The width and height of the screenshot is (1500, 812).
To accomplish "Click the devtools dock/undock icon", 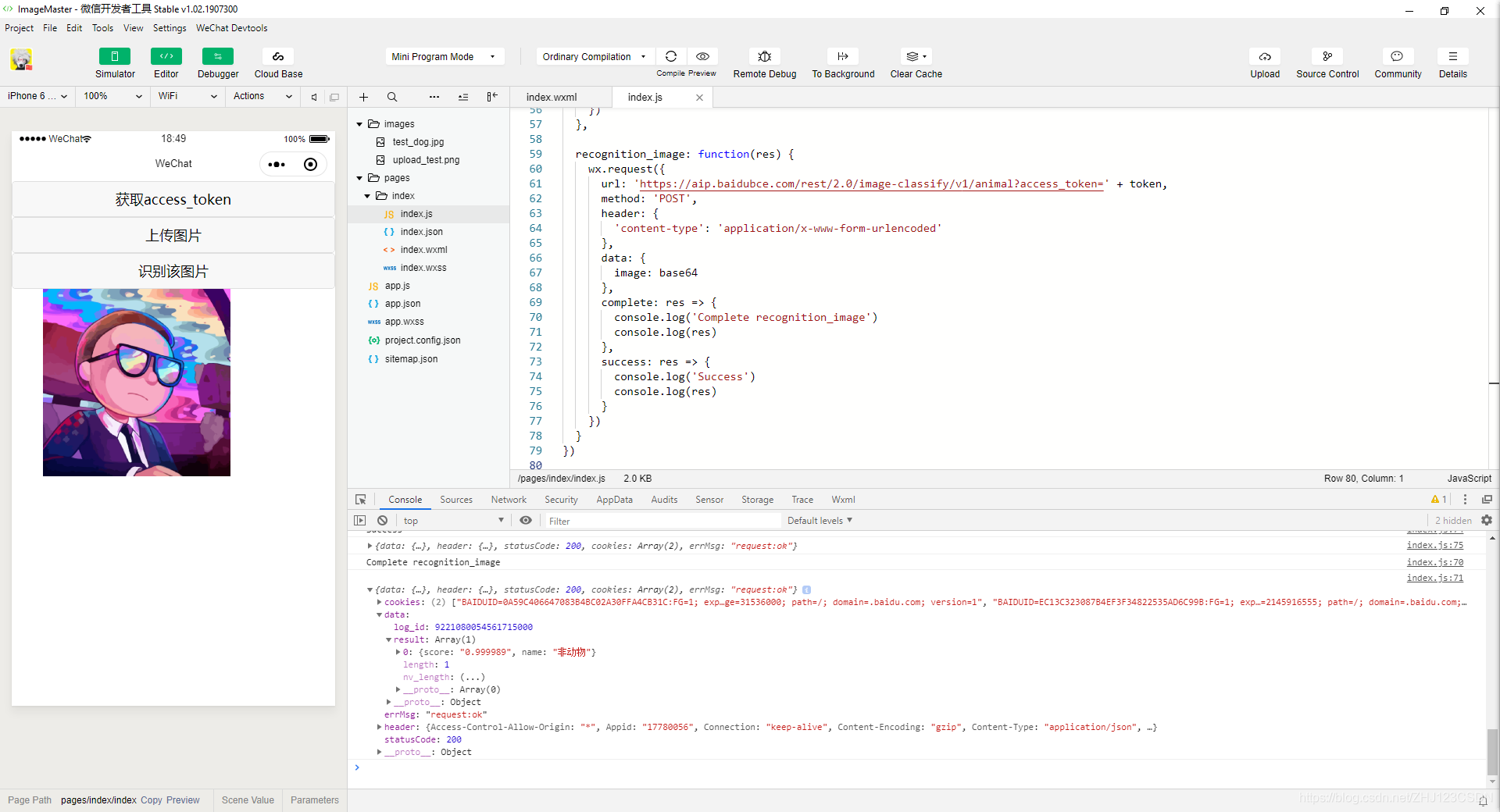I will pos(1487,500).
